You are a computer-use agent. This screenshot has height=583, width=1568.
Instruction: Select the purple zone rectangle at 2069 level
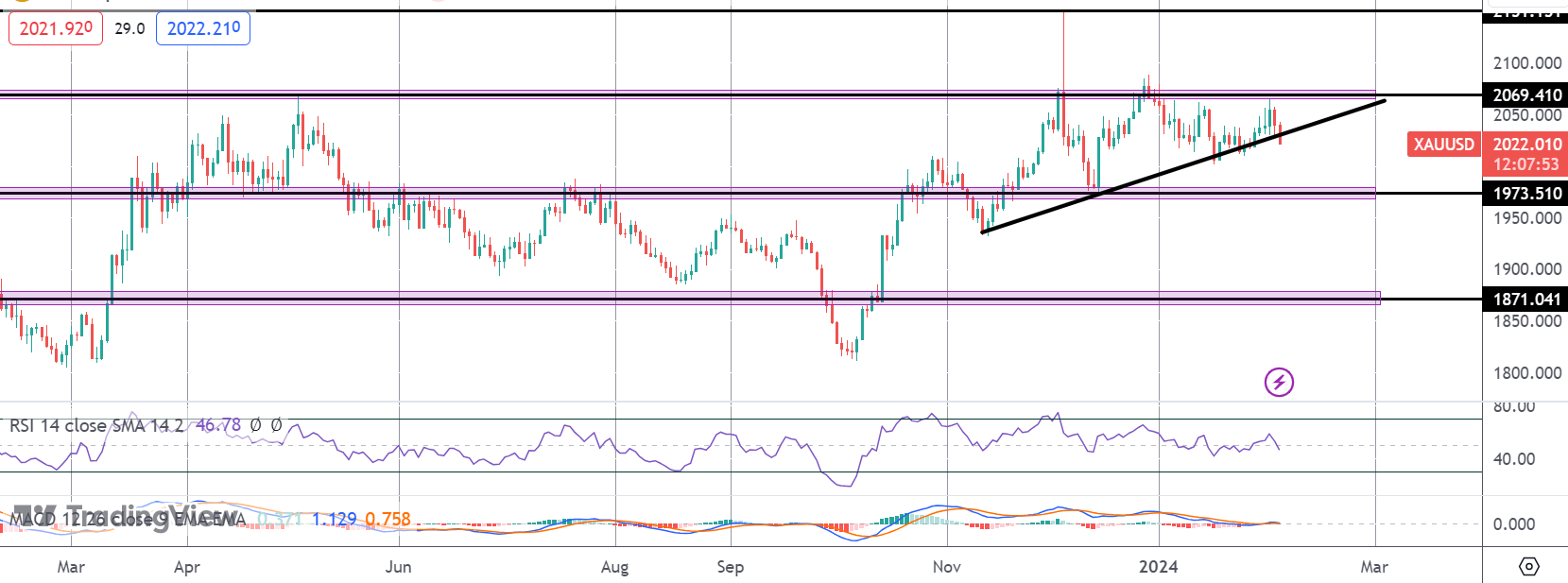click(688, 94)
